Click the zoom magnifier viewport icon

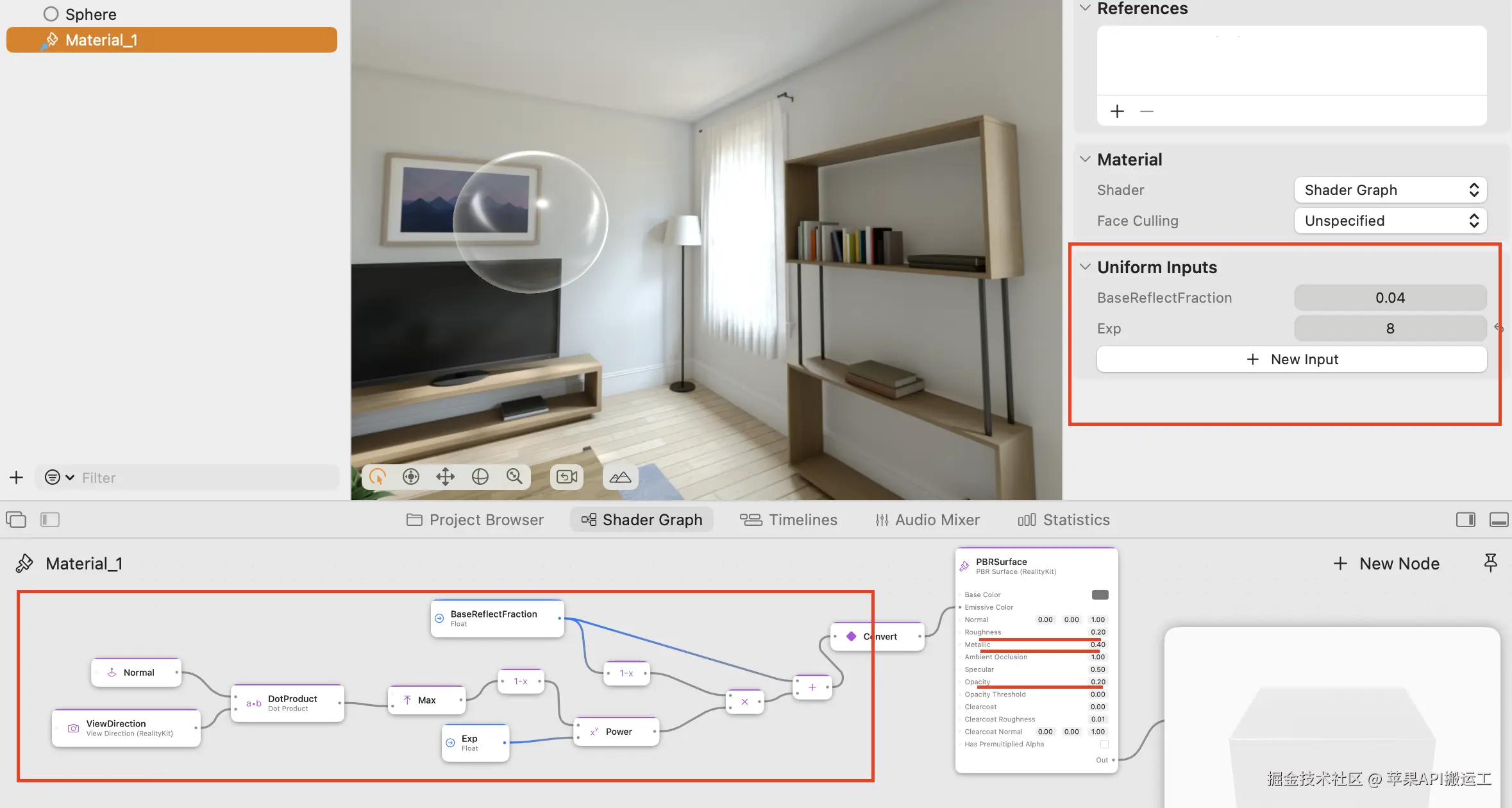(x=514, y=476)
